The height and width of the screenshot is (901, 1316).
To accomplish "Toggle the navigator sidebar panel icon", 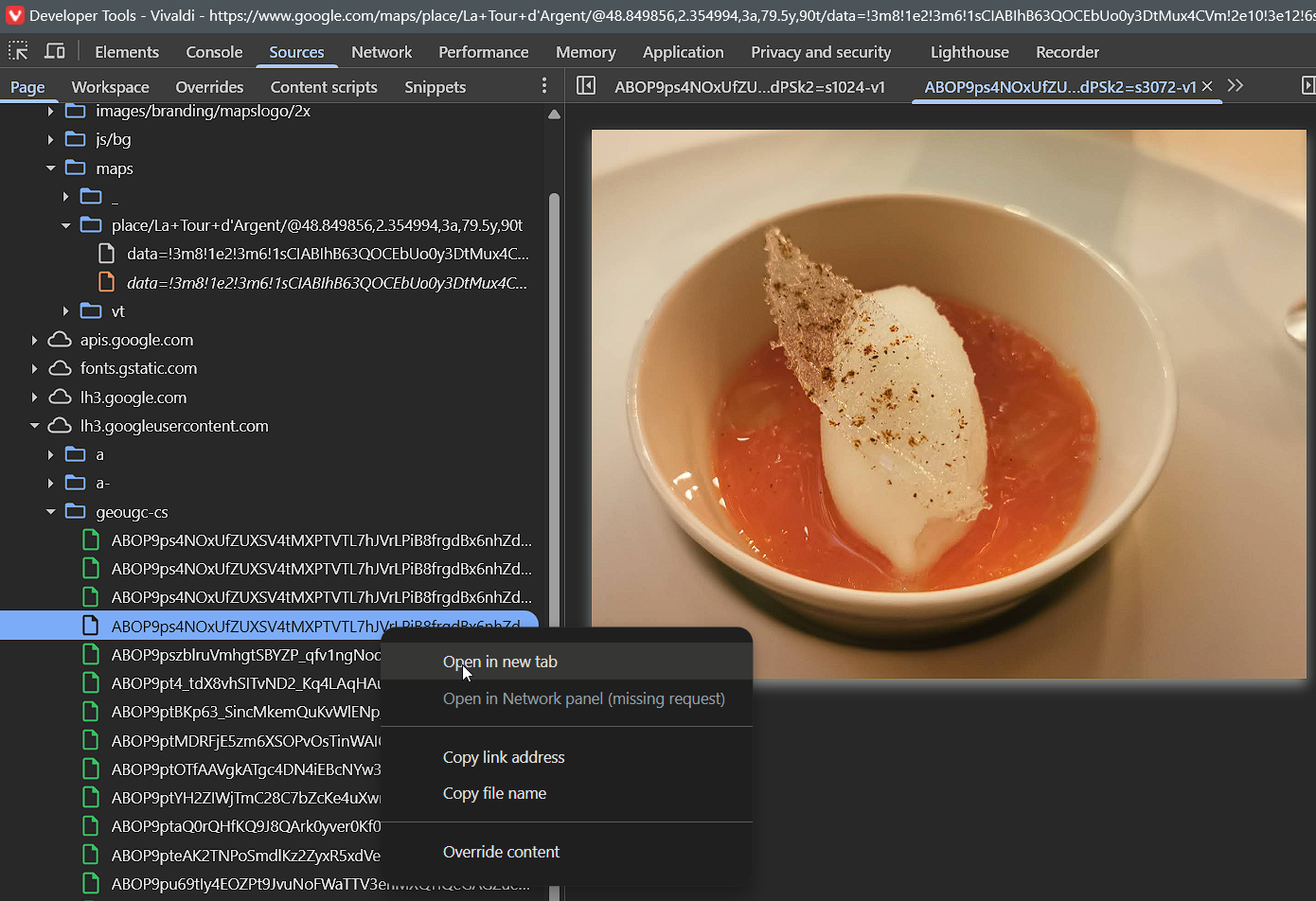I will 586,86.
